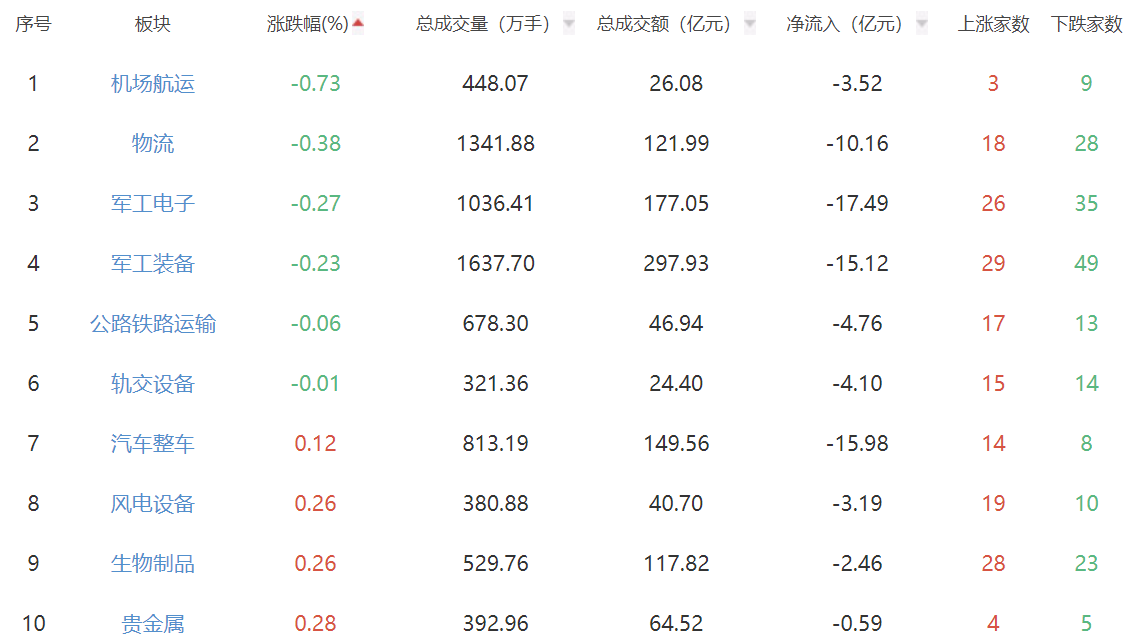Open the 机场航运 sector link
1142x644 pixels.
[153, 84]
